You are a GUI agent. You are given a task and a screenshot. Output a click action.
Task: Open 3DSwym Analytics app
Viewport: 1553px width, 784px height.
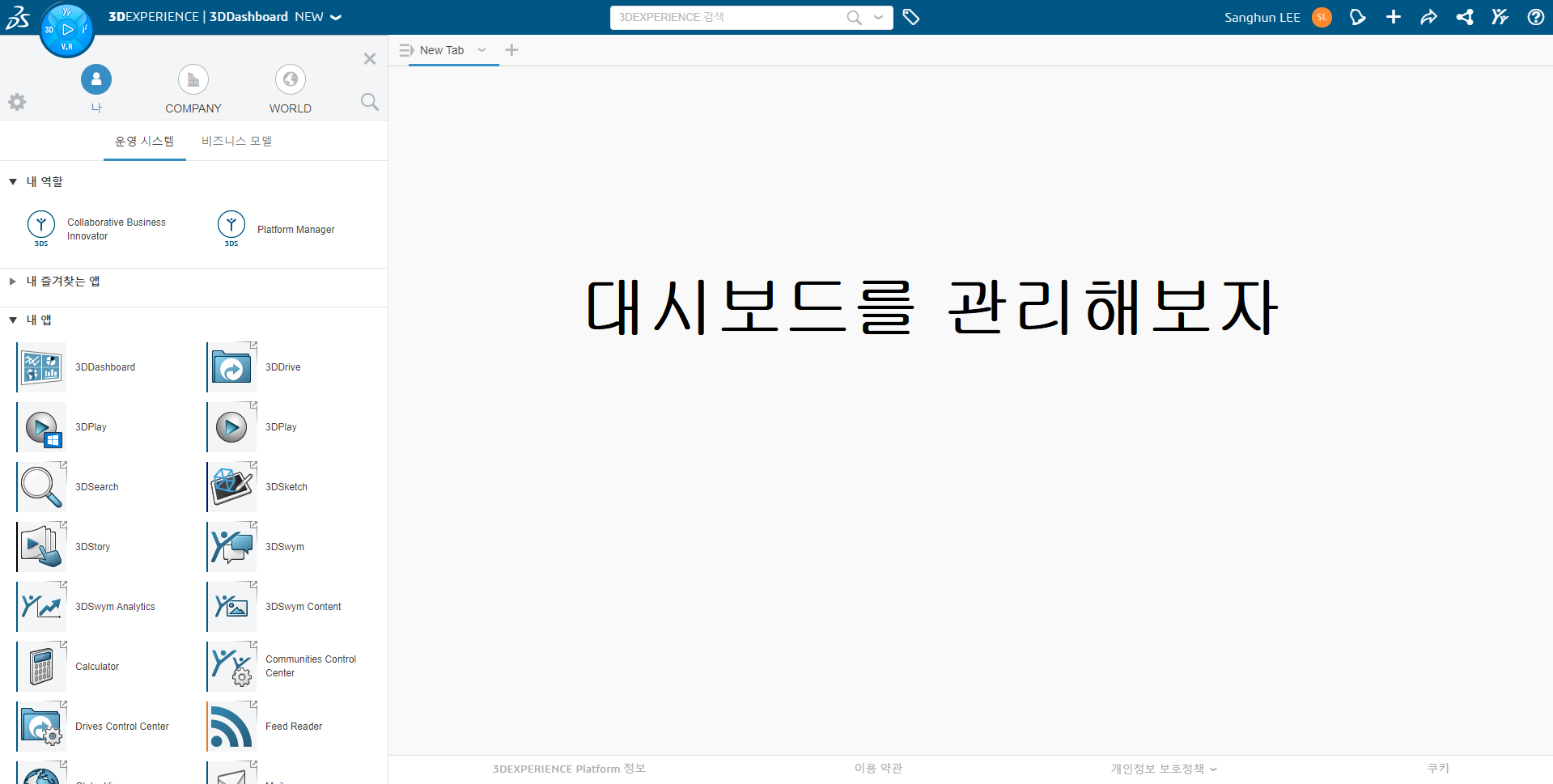point(41,607)
